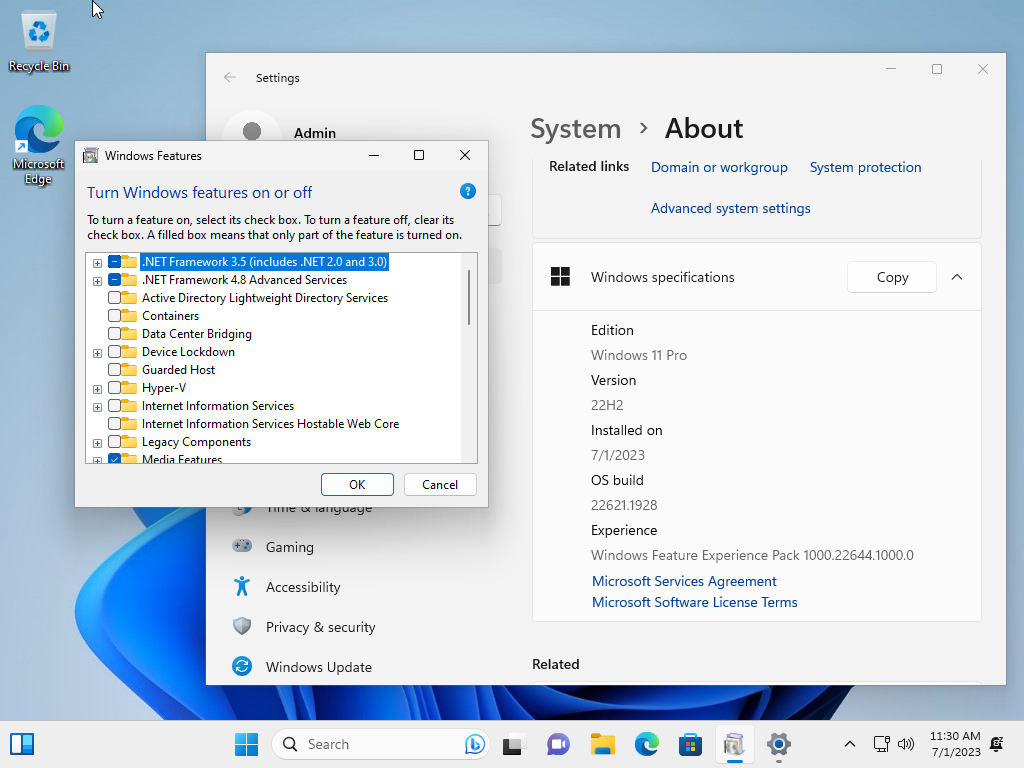
Task: Click Cancel in Windows Features dialog
Action: (440, 484)
